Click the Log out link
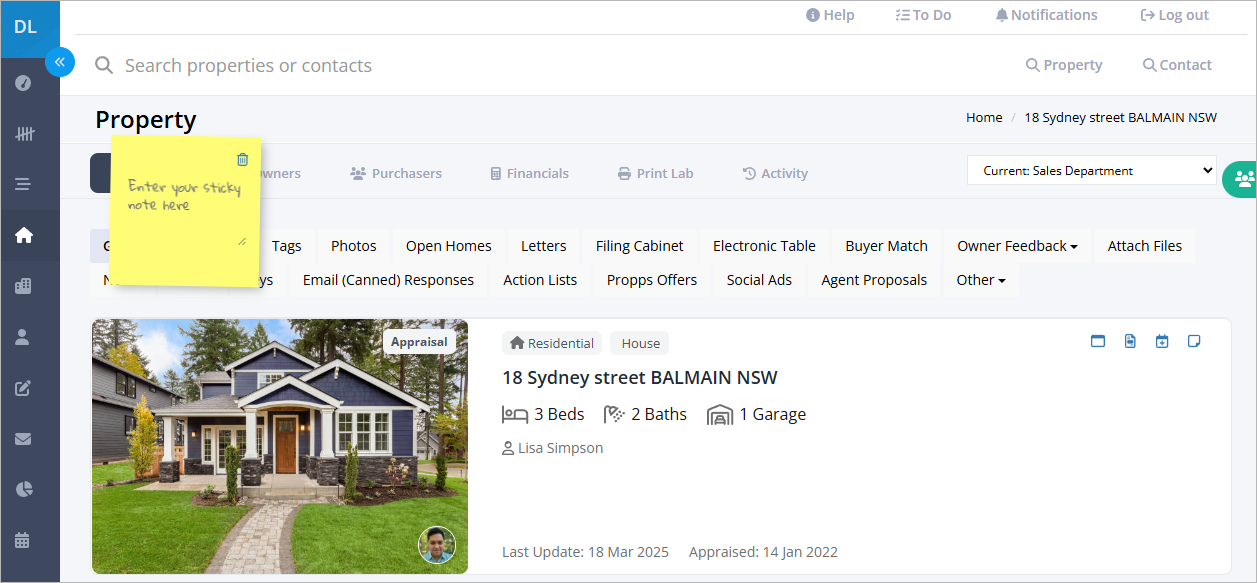Screen dimensions: 1257x583 click(x=1175, y=15)
